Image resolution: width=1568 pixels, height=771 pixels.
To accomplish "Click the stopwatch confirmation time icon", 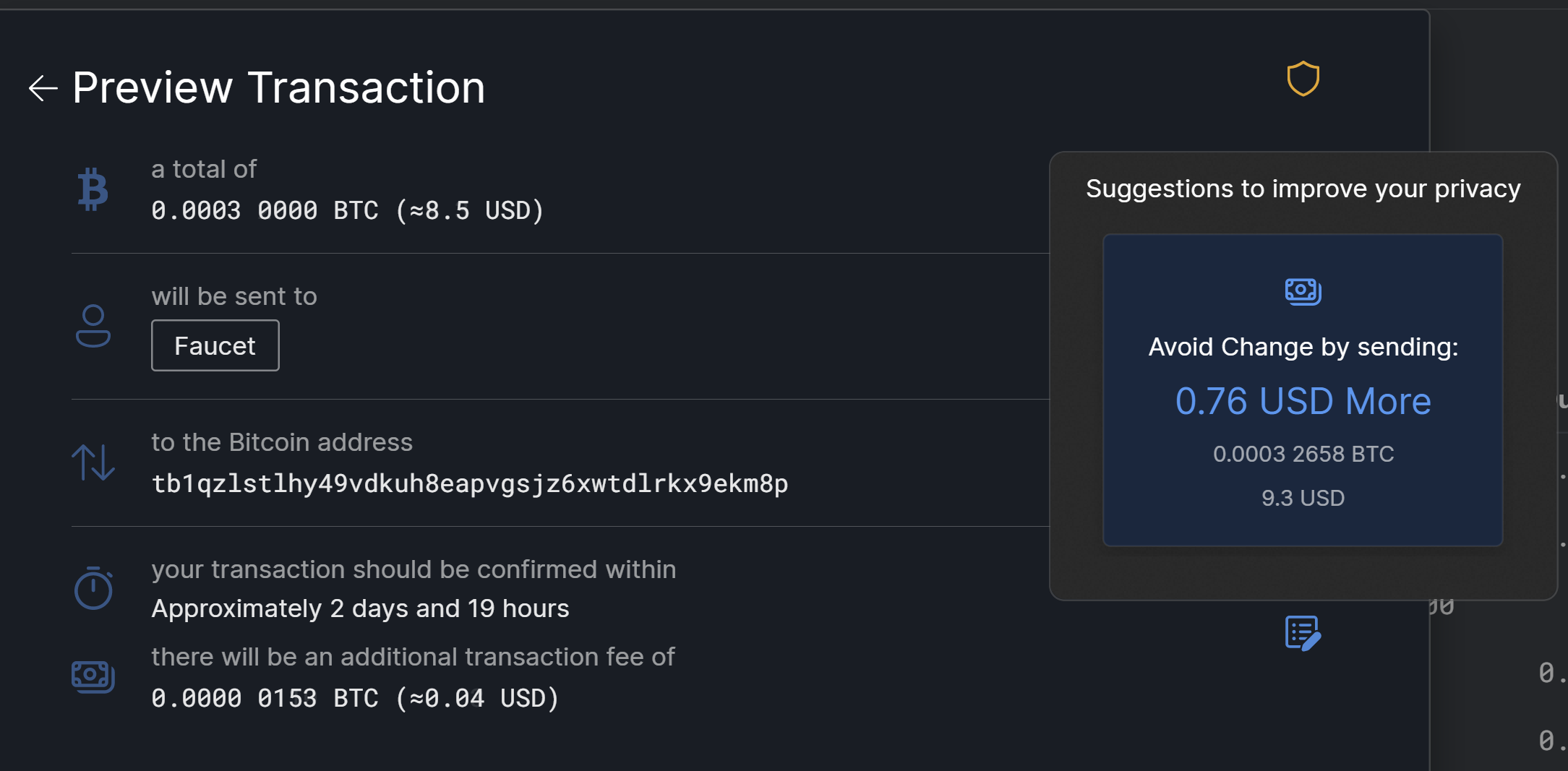I will click(x=93, y=588).
